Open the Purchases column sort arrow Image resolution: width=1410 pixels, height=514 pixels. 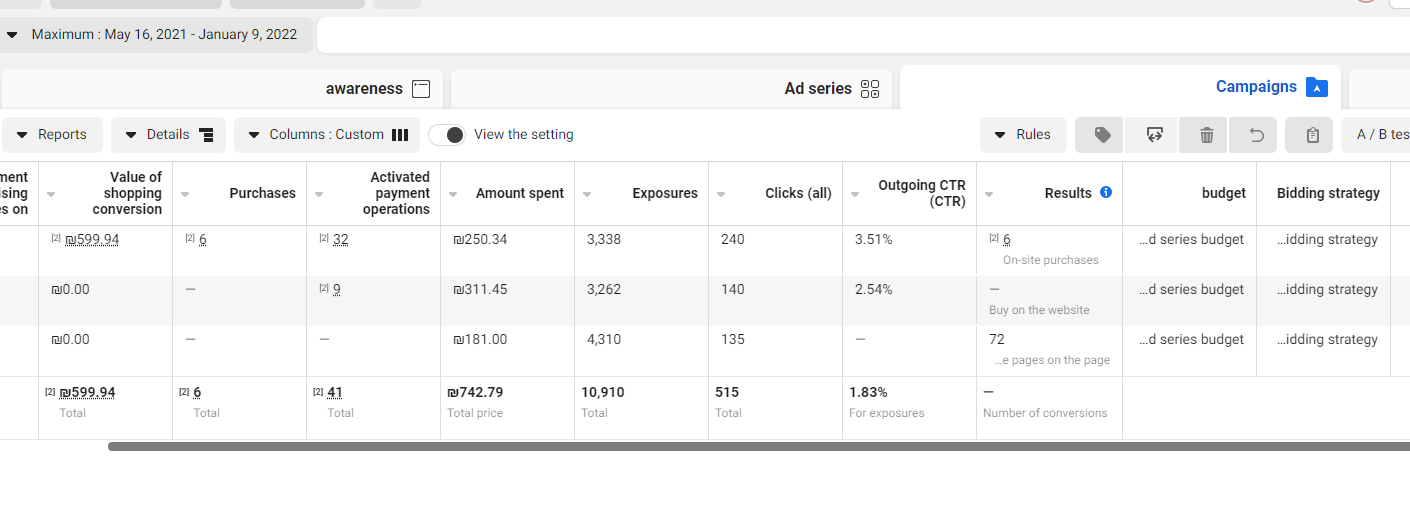point(186,194)
